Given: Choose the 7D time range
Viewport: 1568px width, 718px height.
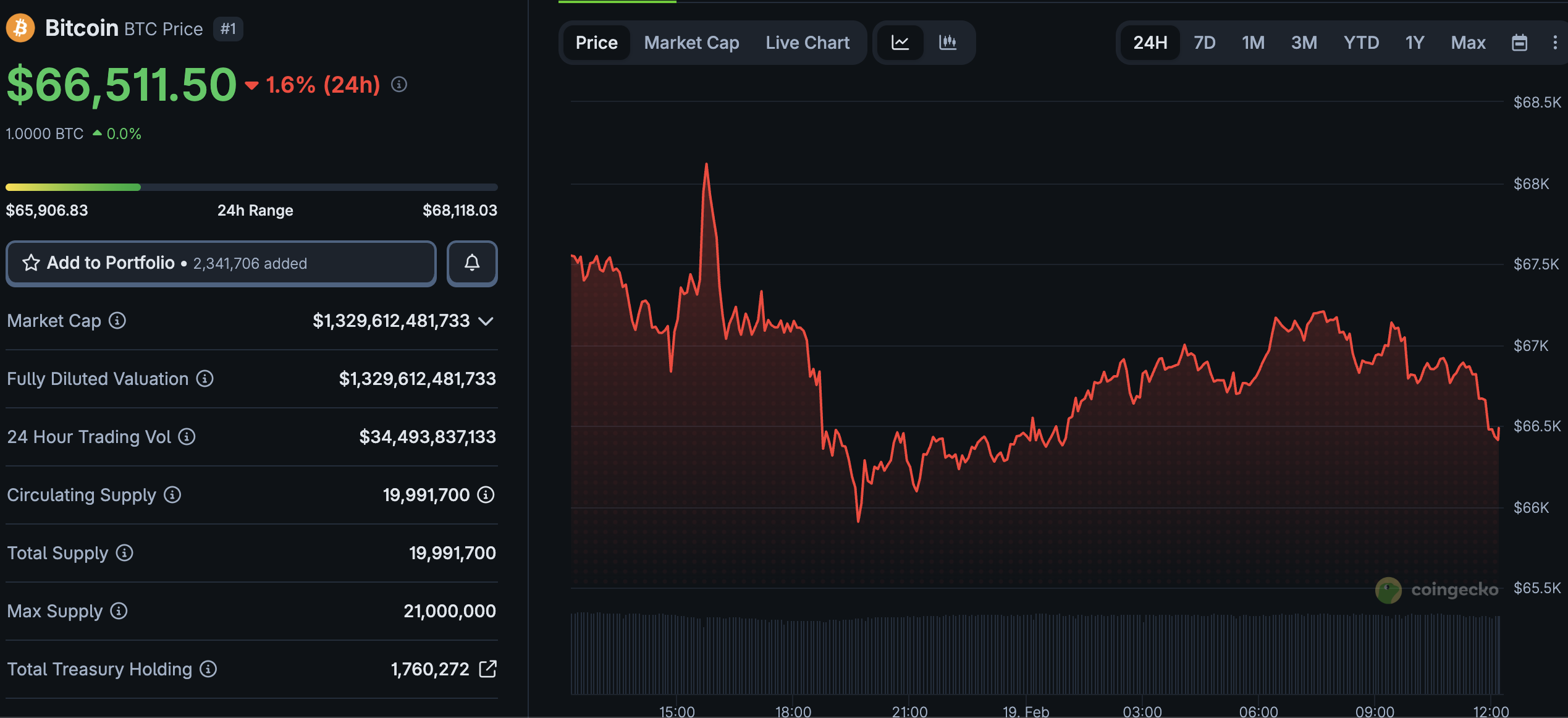Looking at the screenshot, I should coord(1205,43).
